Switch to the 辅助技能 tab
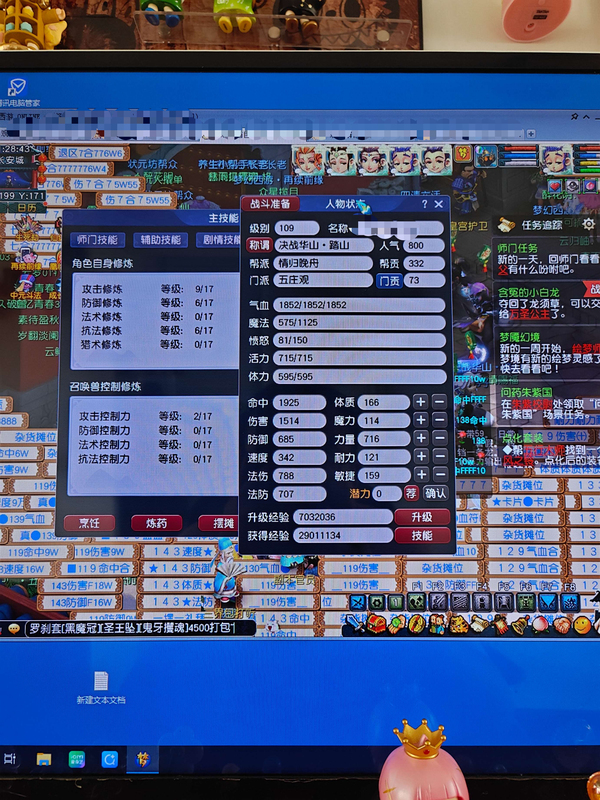 point(160,240)
